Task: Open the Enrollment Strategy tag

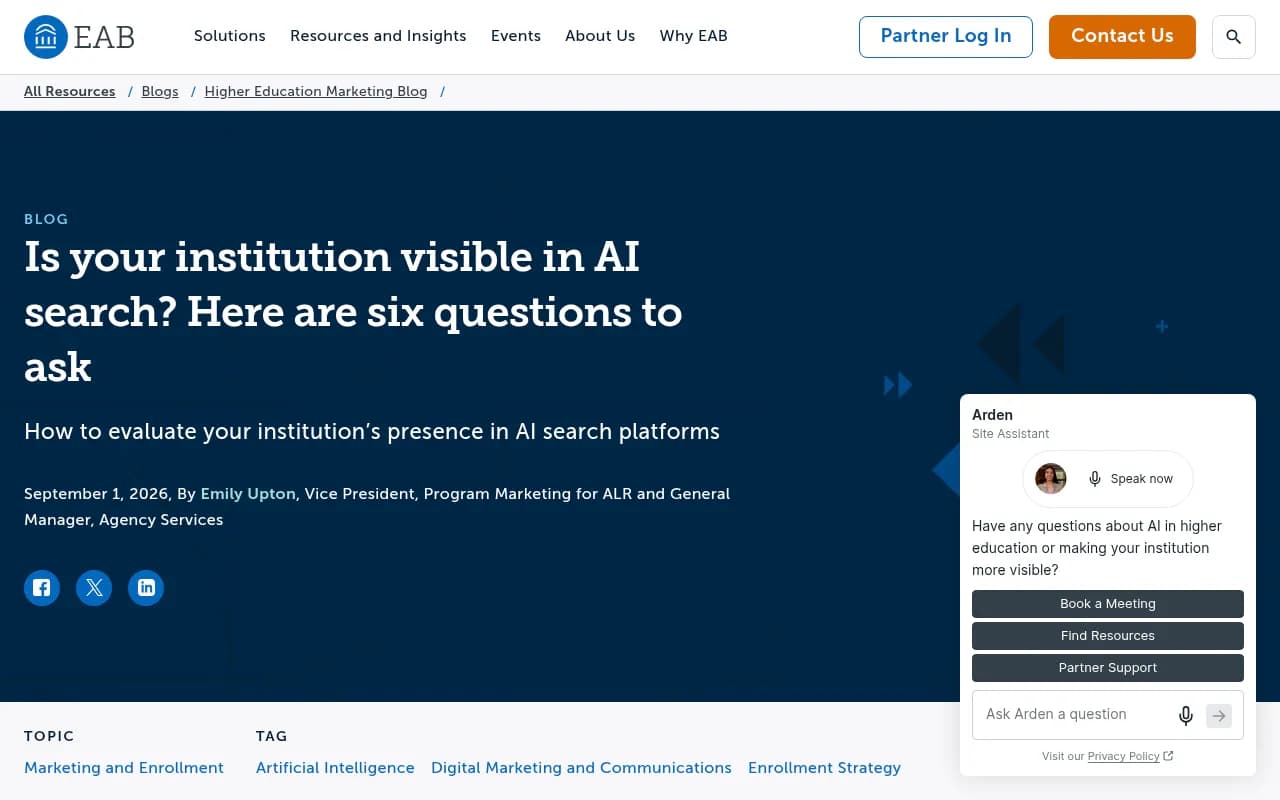Action: [x=824, y=768]
